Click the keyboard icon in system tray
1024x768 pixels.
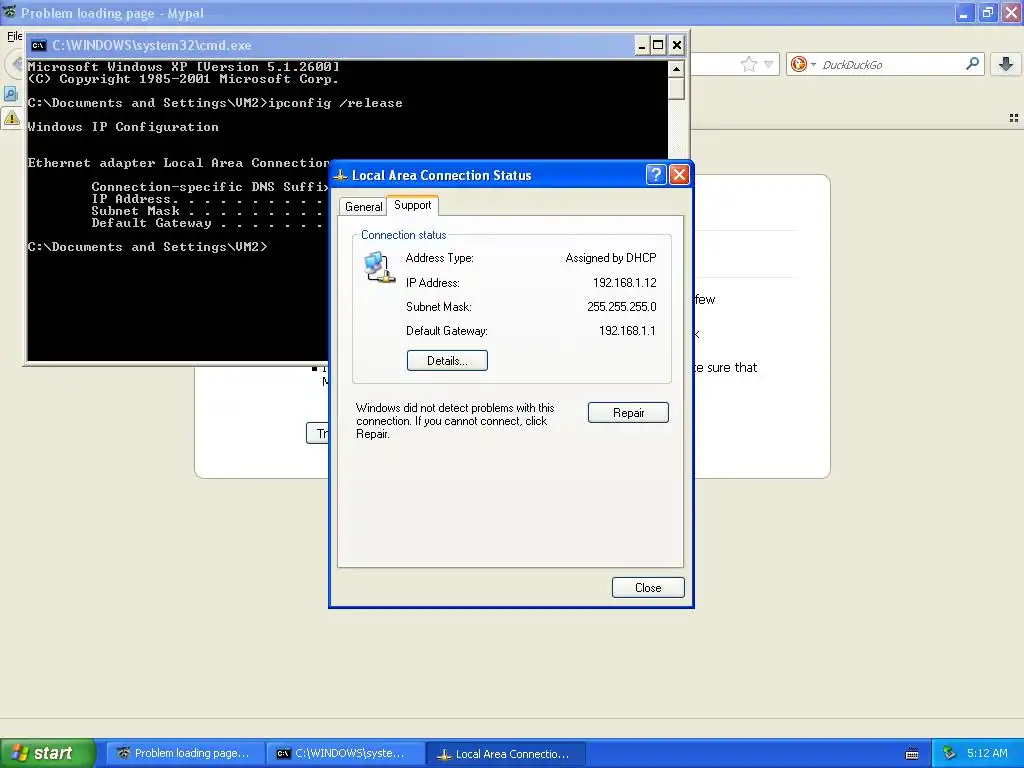click(912, 754)
